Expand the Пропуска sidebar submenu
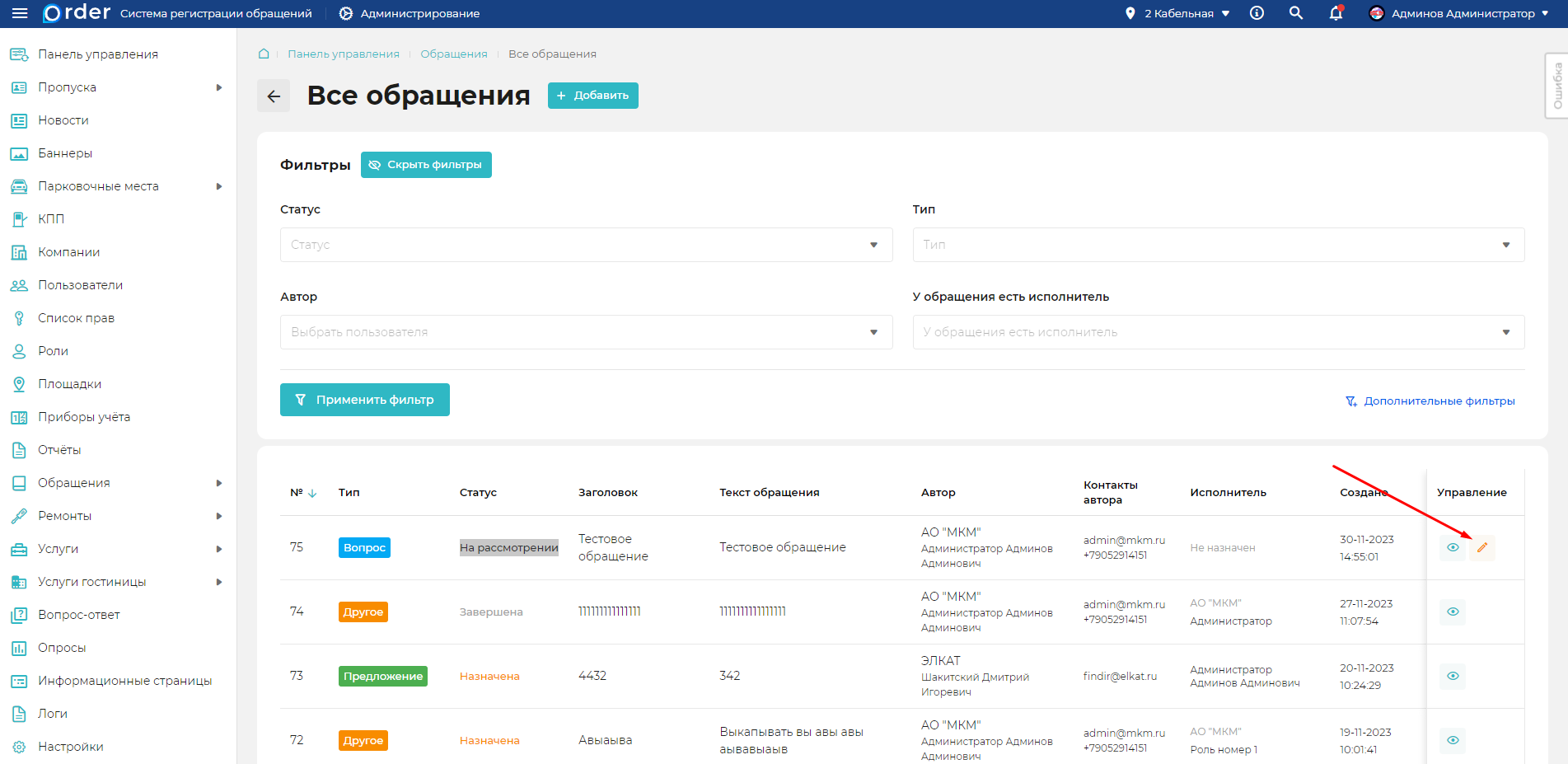The width and height of the screenshot is (1568, 764). (218, 87)
